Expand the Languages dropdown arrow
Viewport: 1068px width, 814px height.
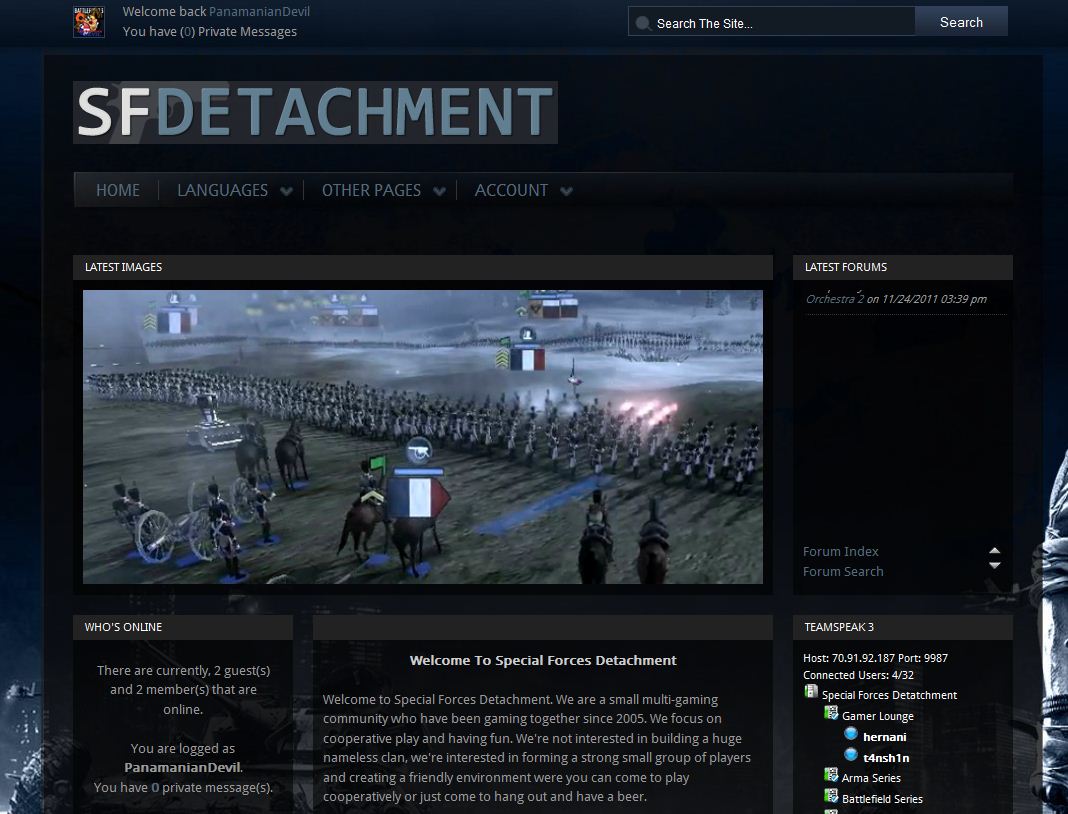pyautogui.click(x=287, y=191)
